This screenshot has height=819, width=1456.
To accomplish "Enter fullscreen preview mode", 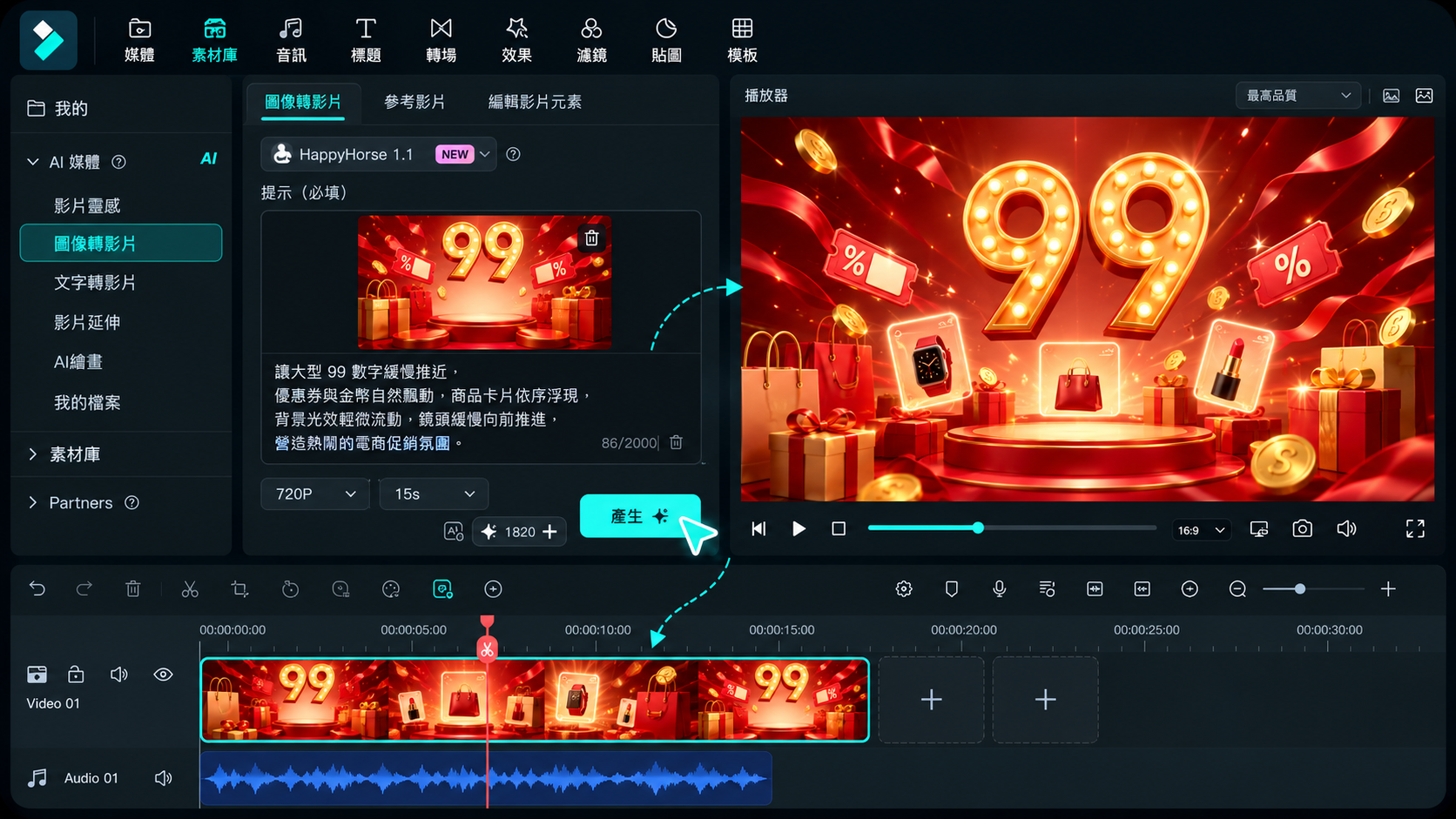I will pos(1415,528).
